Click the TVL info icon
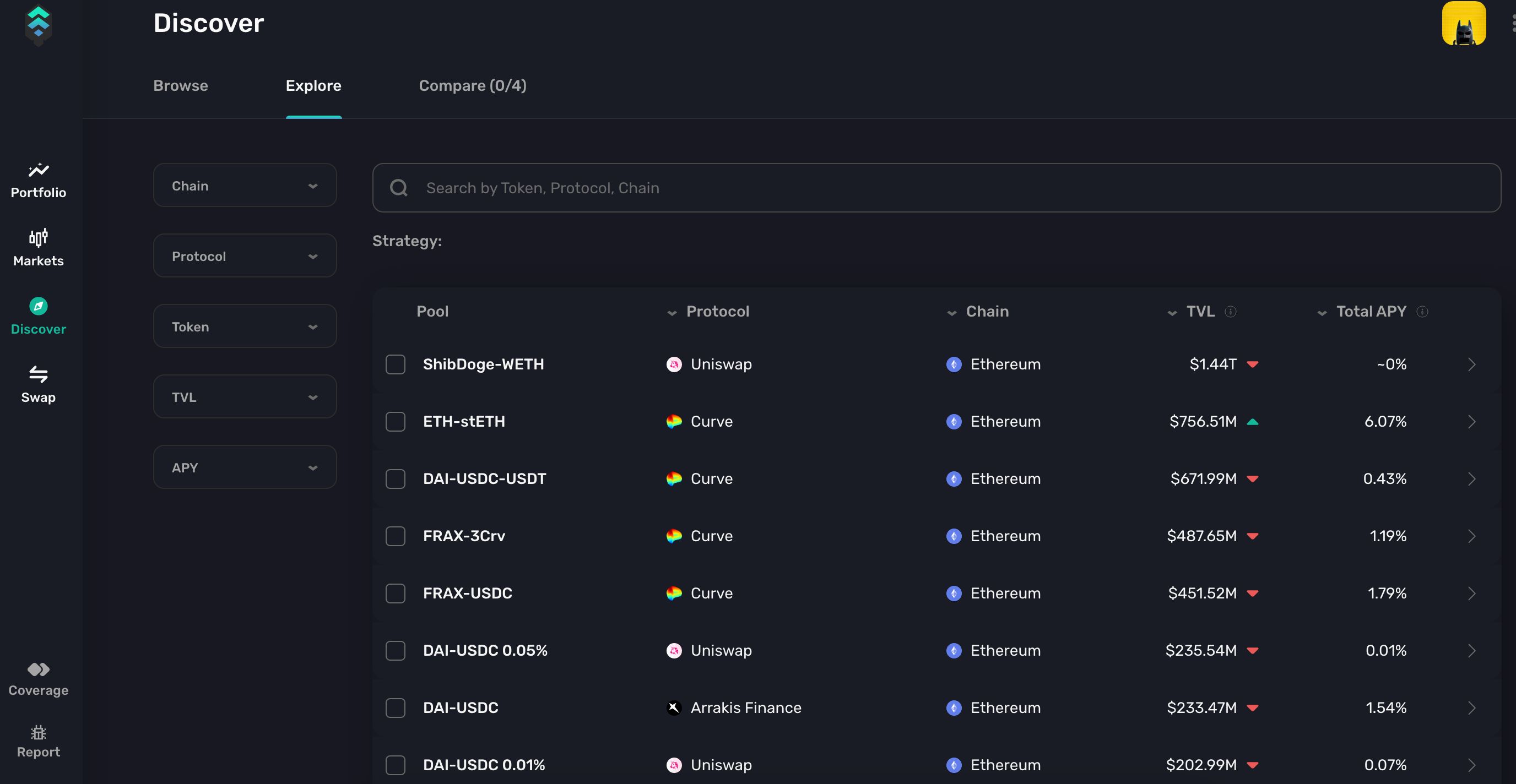This screenshot has width=1516, height=784. pyautogui.click(x=1230, y=312)
